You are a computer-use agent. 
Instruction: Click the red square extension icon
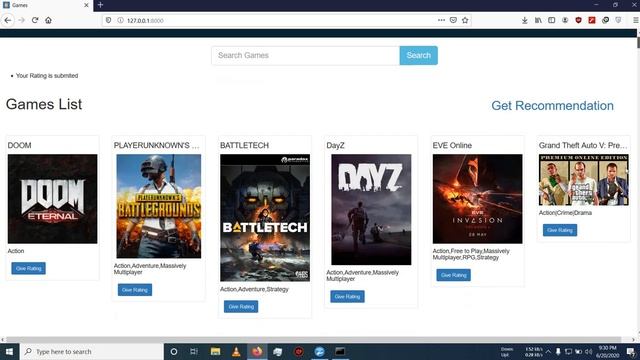click(x=592, y=20)
